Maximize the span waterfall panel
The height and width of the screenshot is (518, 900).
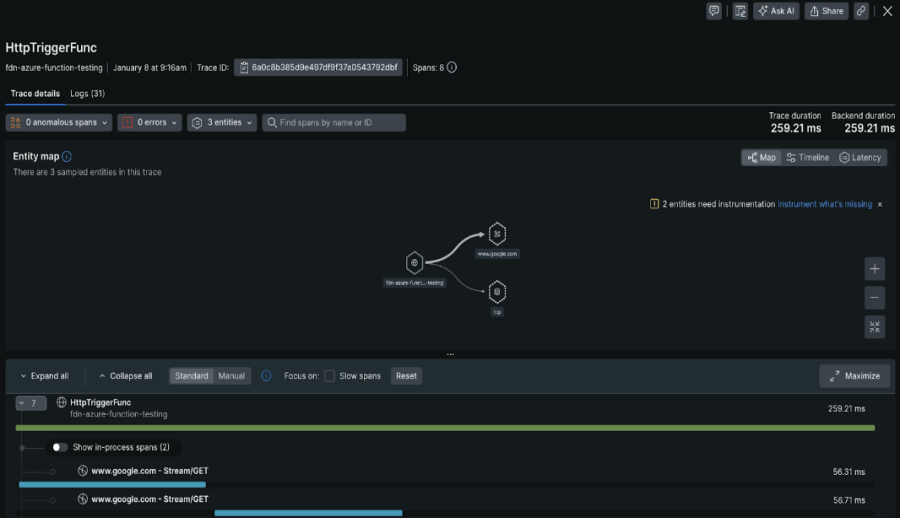coord(855,376)
